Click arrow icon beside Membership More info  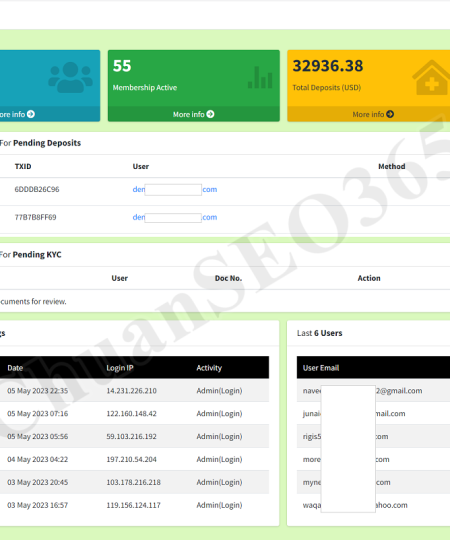click(x=210, y=114)
